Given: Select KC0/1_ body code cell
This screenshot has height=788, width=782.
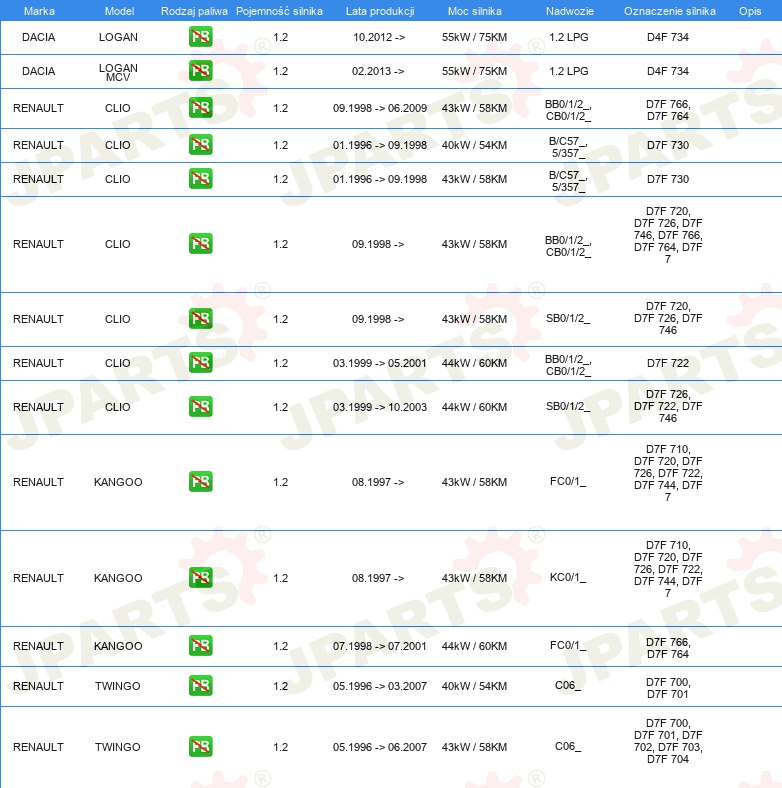Looking at the screenshot, I should pyautogui.click(x=568, y=577).
